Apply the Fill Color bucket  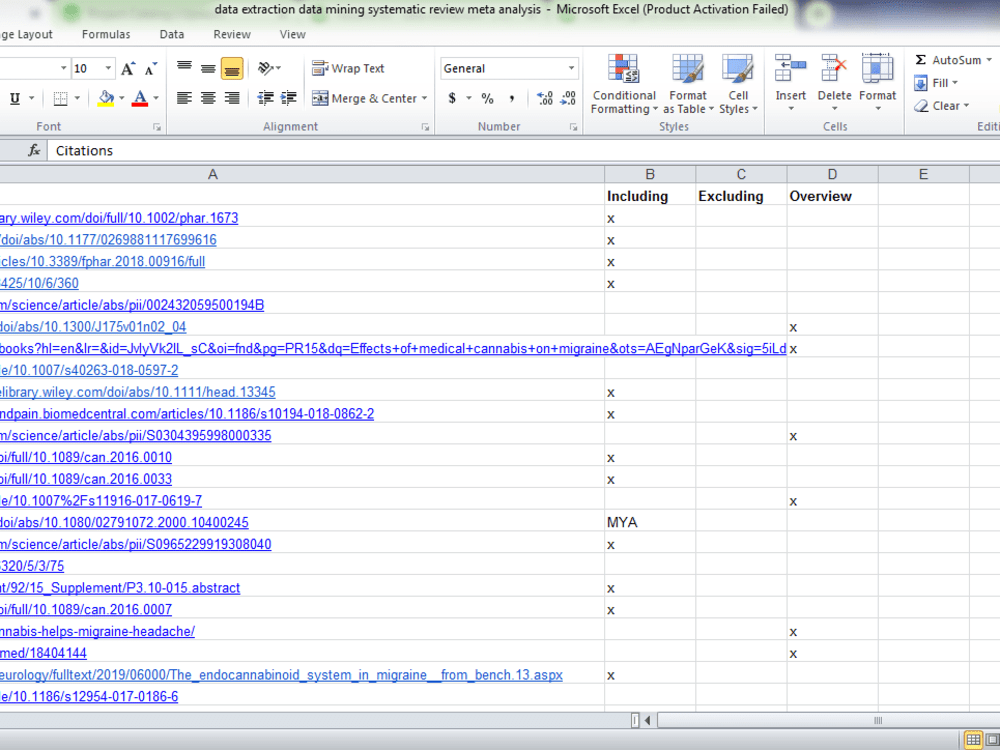tap(106, 98)
